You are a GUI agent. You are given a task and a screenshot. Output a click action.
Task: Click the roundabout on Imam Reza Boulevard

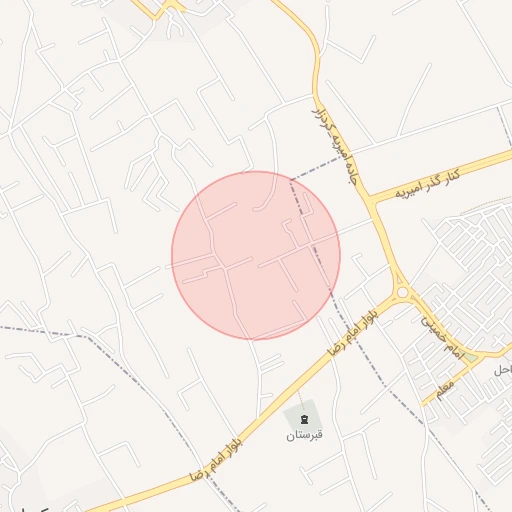click(403, 292)
